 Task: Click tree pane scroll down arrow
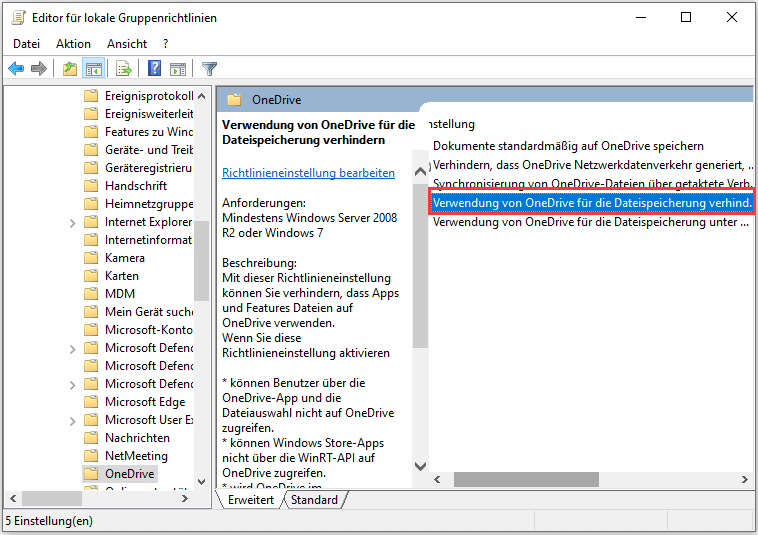pos(202,482)
